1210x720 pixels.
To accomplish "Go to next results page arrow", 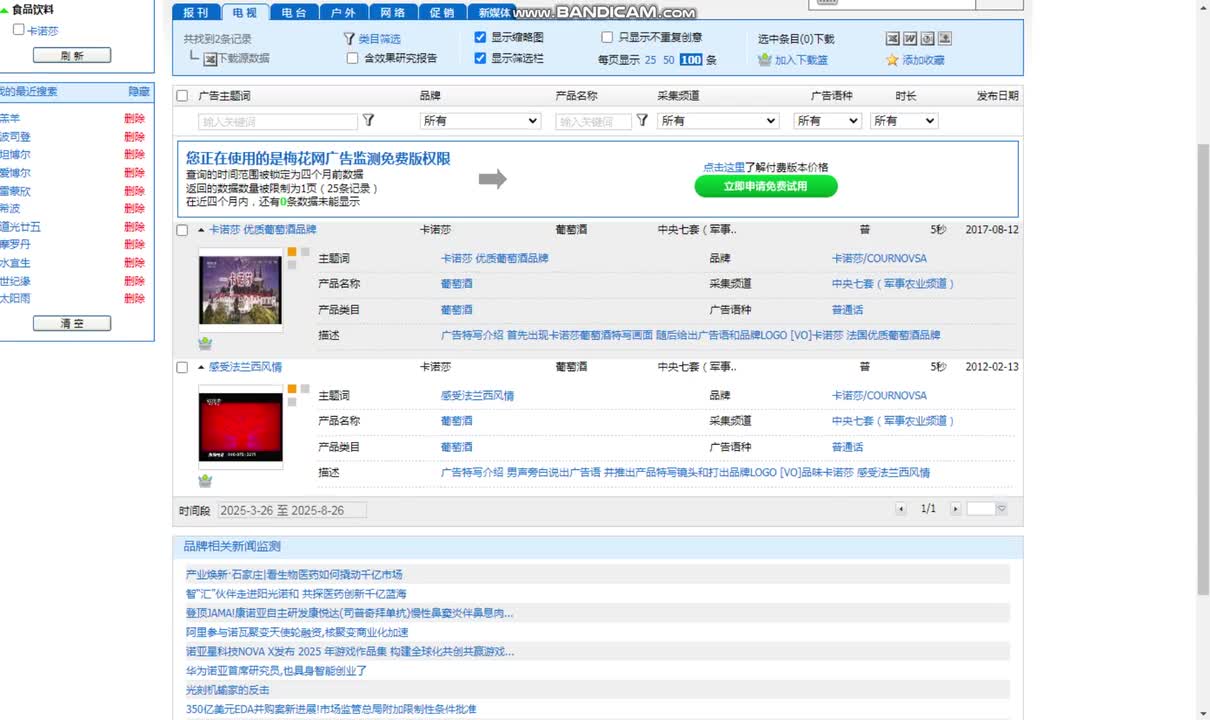I will 955,509.
